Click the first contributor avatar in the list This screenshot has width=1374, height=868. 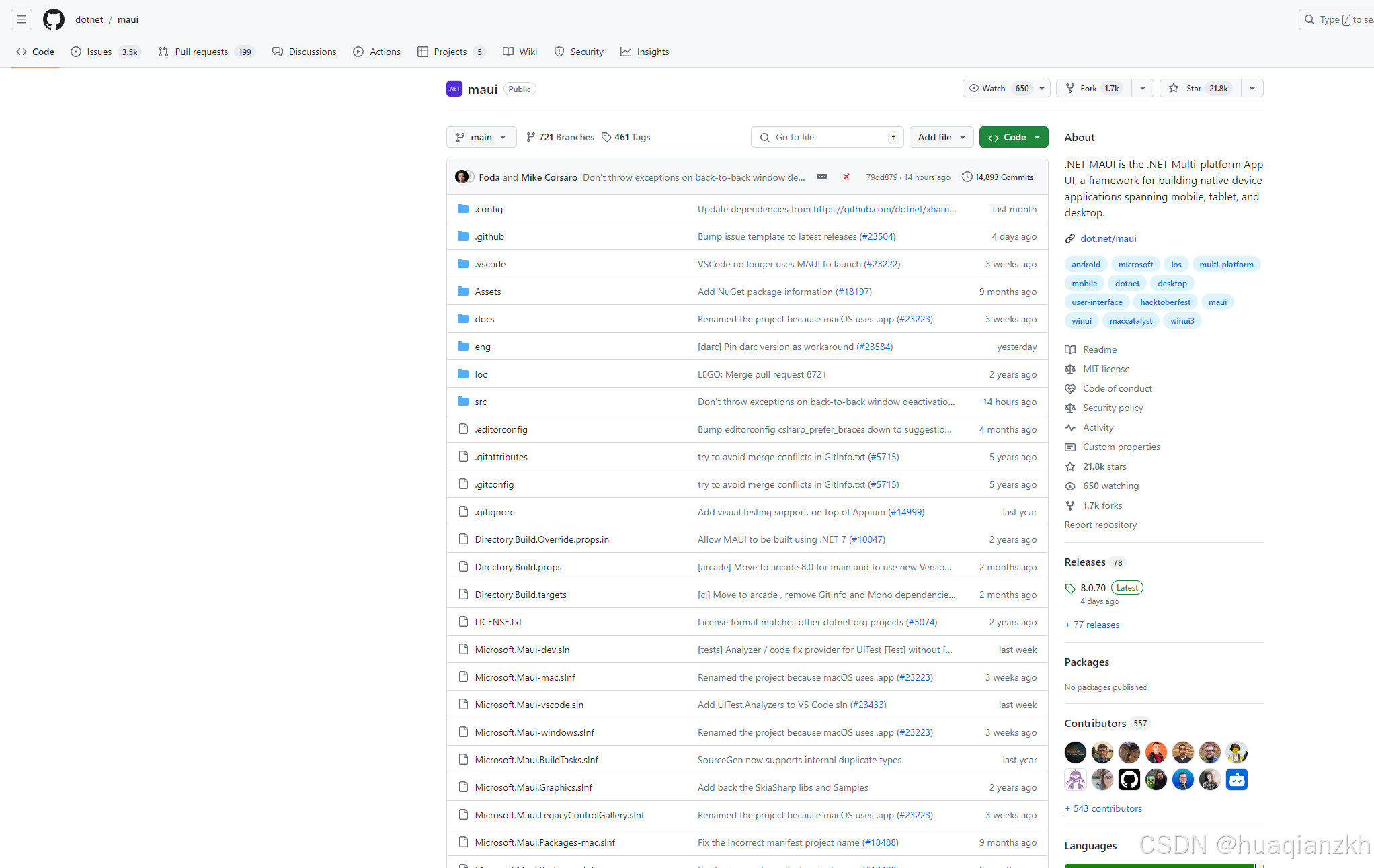1076,752
